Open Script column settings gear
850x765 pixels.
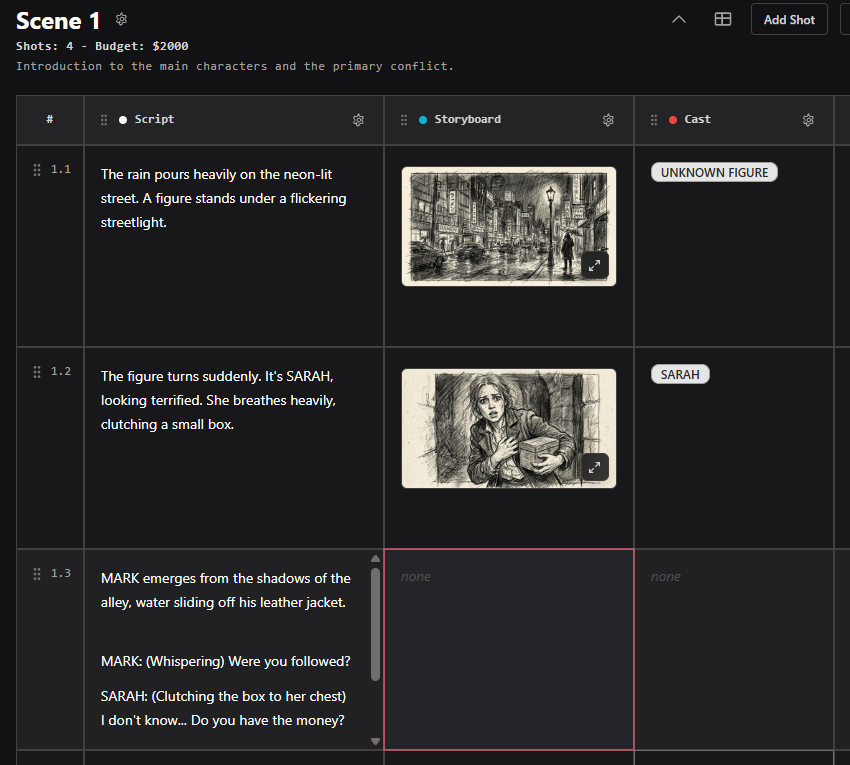[x=358, y=120]
